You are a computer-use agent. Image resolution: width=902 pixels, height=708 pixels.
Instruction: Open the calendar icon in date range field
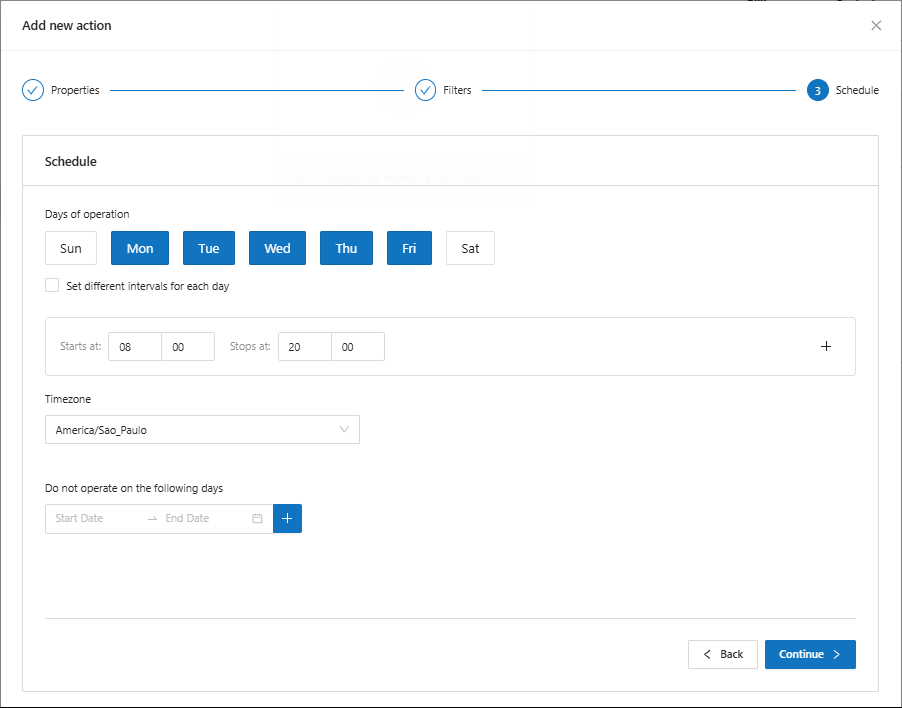257,518
